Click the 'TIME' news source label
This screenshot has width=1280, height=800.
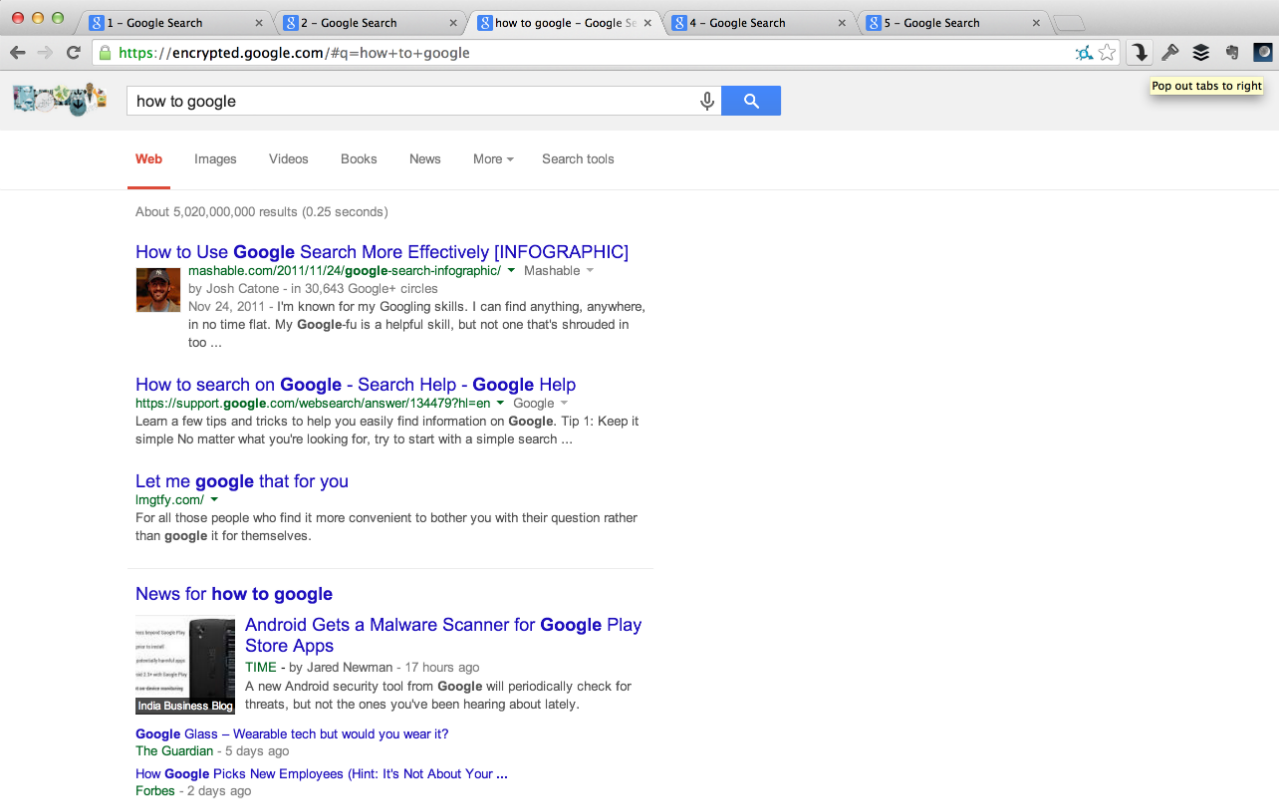(260, 667)
